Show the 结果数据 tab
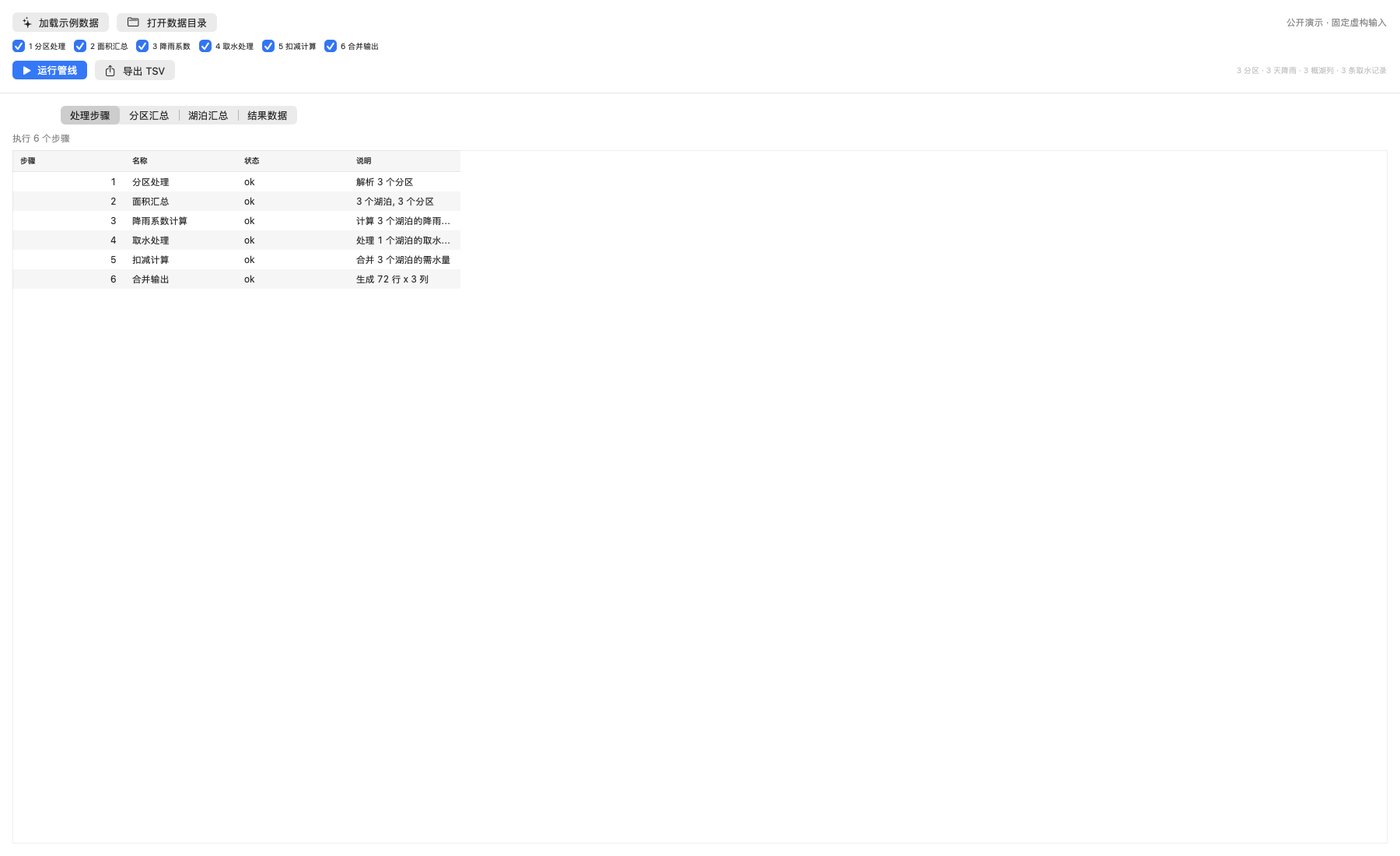Image resolution: width=1400 pixels, height=856 pixels. pyautogui.click(x=267, y=115)
